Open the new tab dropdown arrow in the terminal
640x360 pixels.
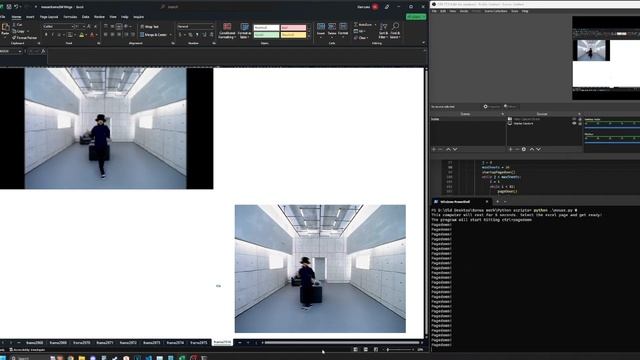click(x=505, y=202)
